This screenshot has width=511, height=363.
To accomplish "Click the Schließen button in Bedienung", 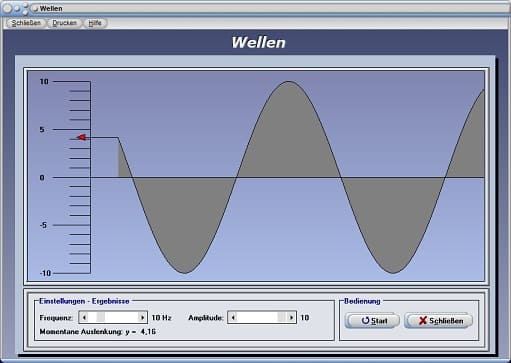I will point(438,321).
